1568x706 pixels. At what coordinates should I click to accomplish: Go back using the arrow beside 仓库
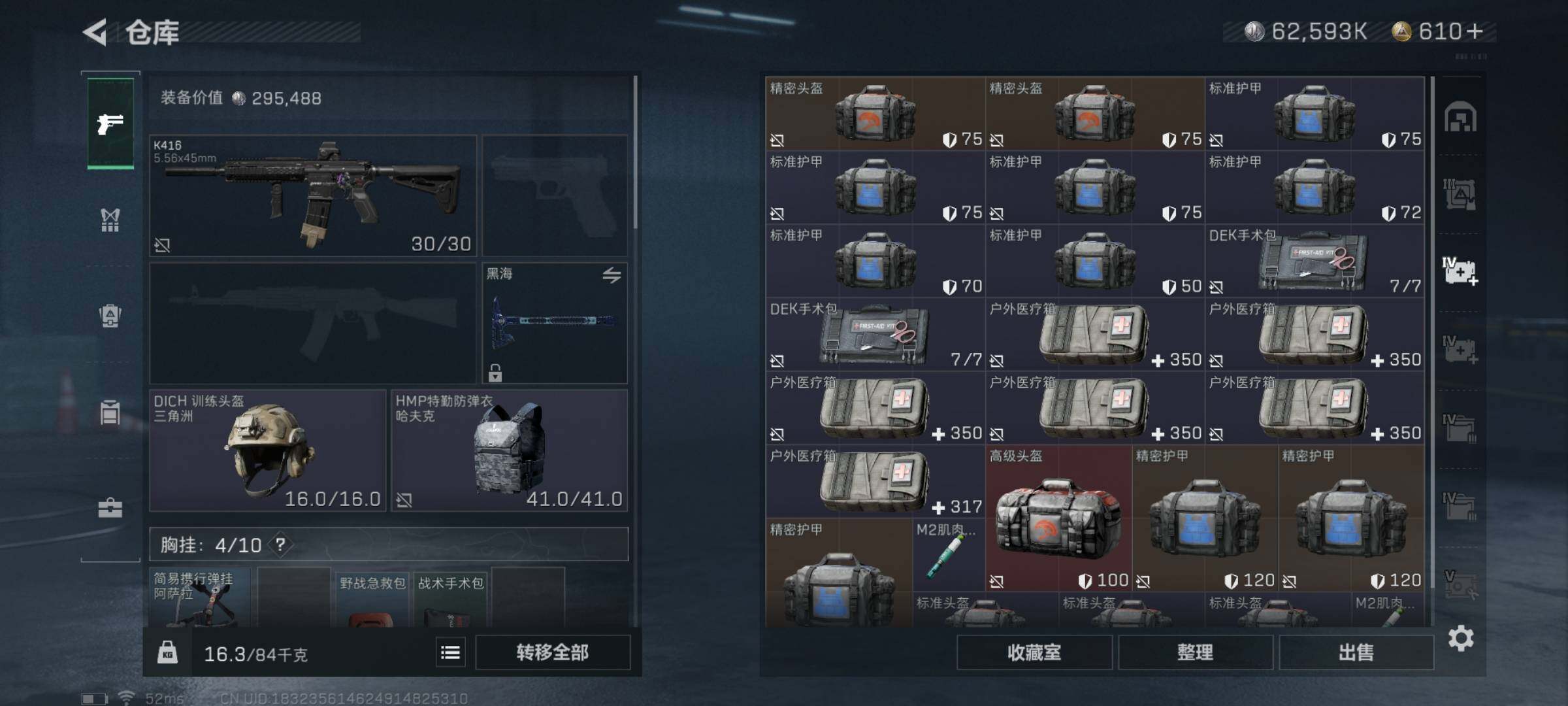tap(95, 32)
